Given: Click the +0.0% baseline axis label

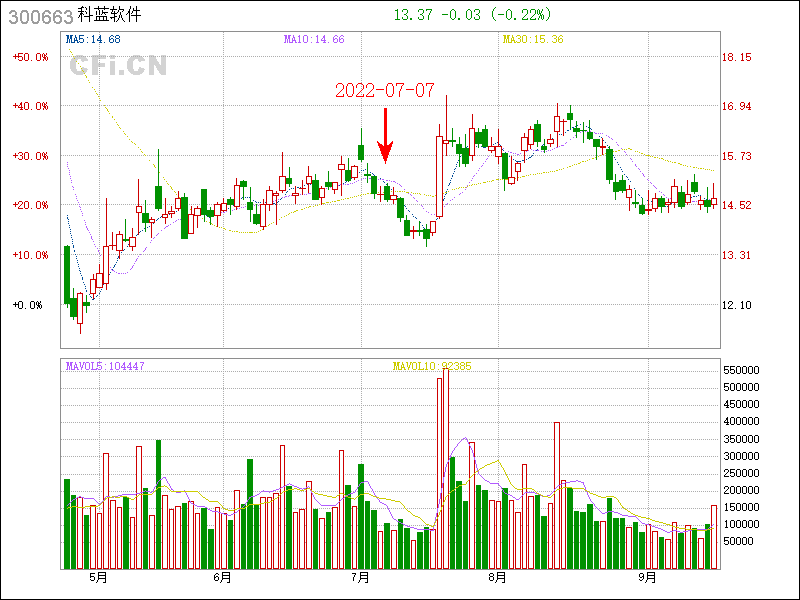Looking at the screenshot, I should [x=28, y=304].
